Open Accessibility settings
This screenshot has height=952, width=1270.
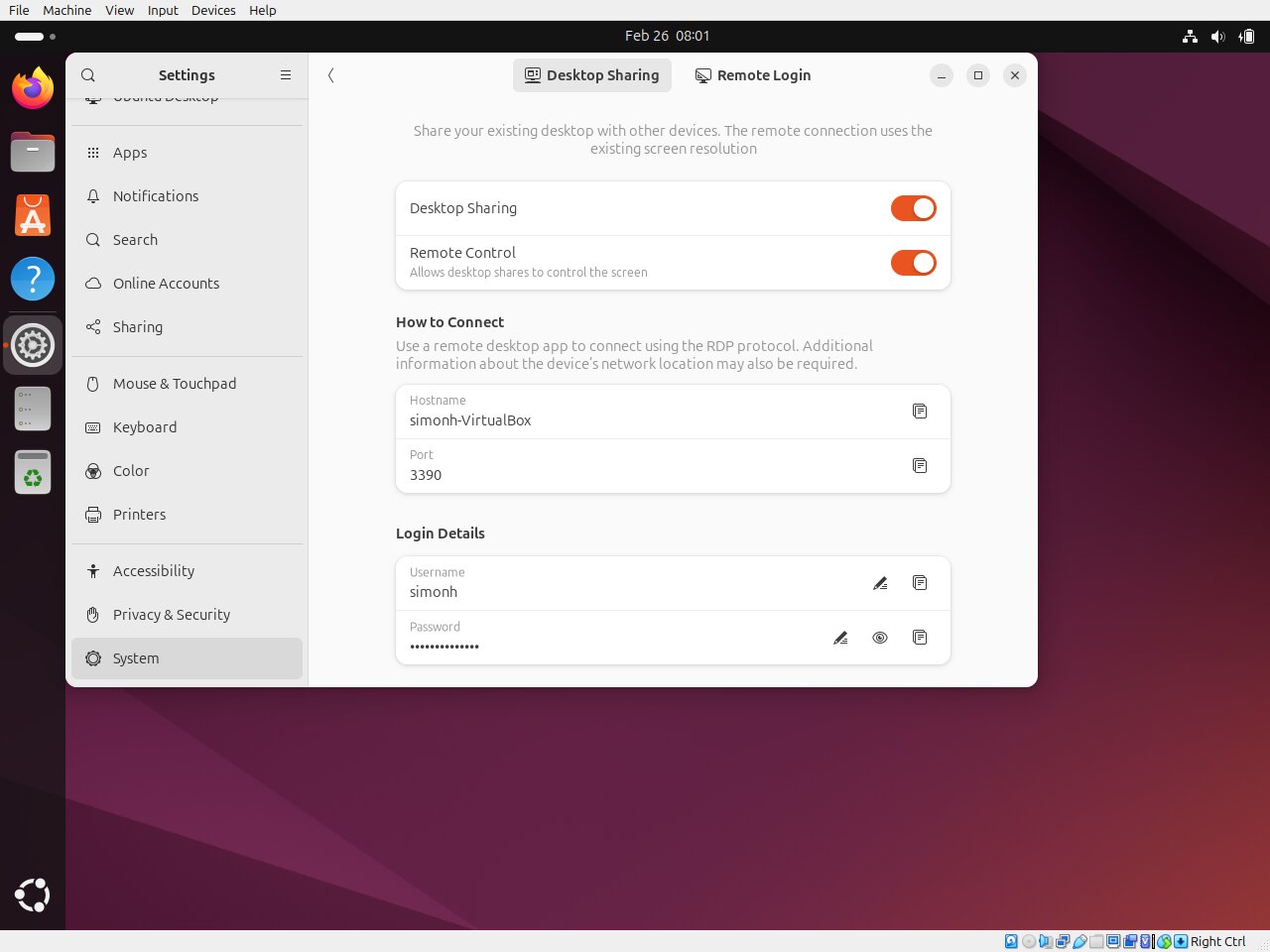187,571
